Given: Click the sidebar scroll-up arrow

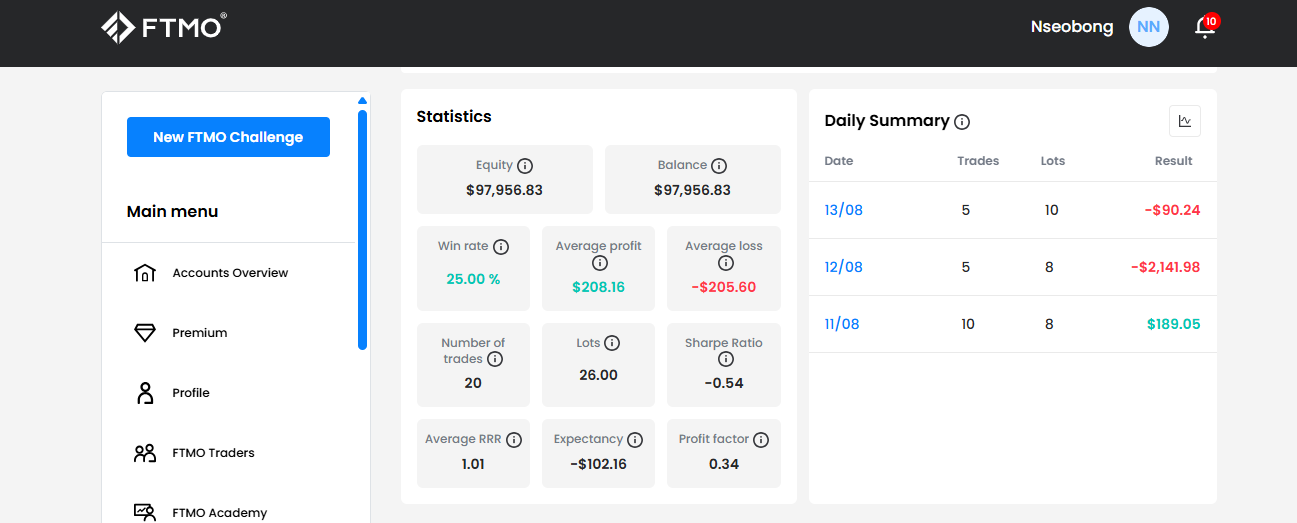Looking at the screenshot, I should pos(362,101).
